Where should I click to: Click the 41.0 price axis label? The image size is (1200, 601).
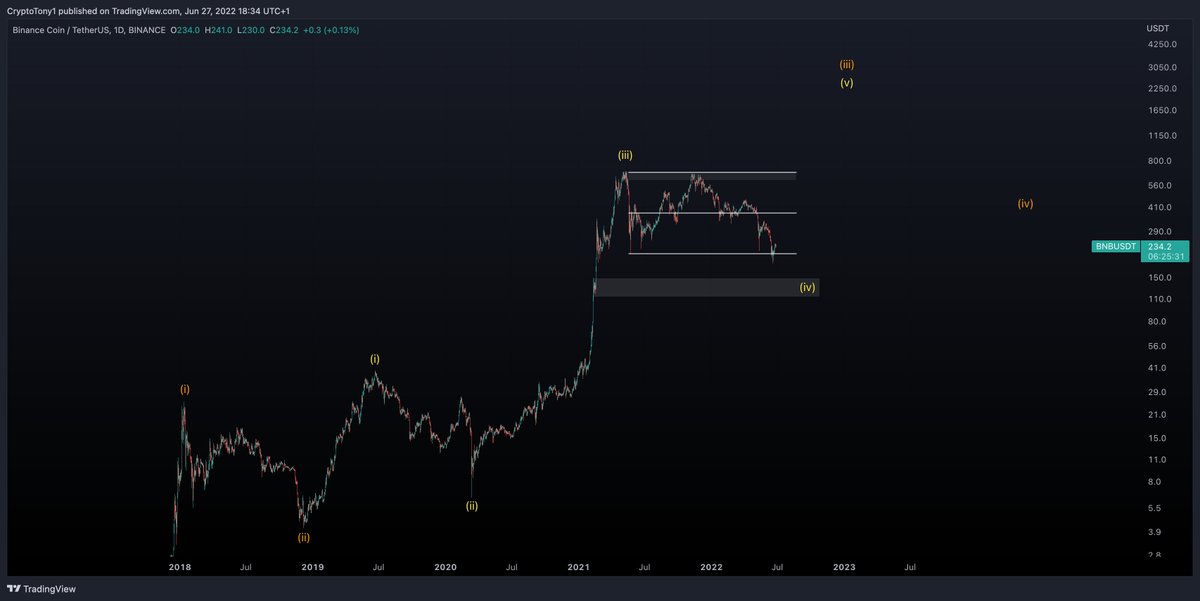[1158, 369]
